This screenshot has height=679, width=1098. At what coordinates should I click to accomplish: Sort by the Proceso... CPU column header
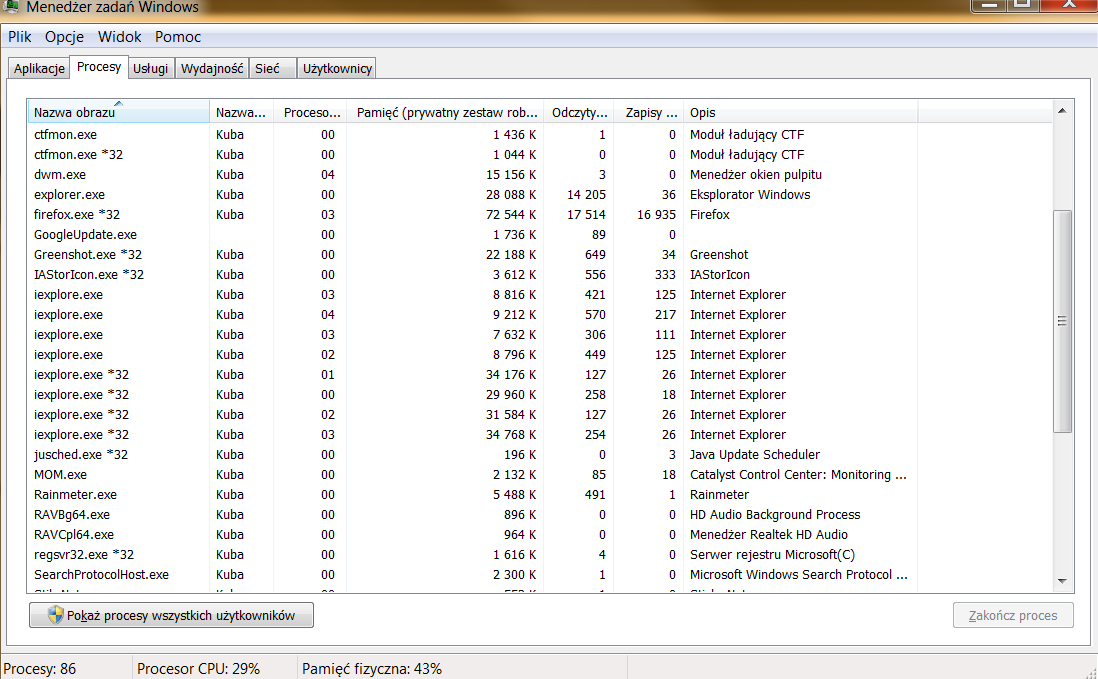click(x=311, y=112)
